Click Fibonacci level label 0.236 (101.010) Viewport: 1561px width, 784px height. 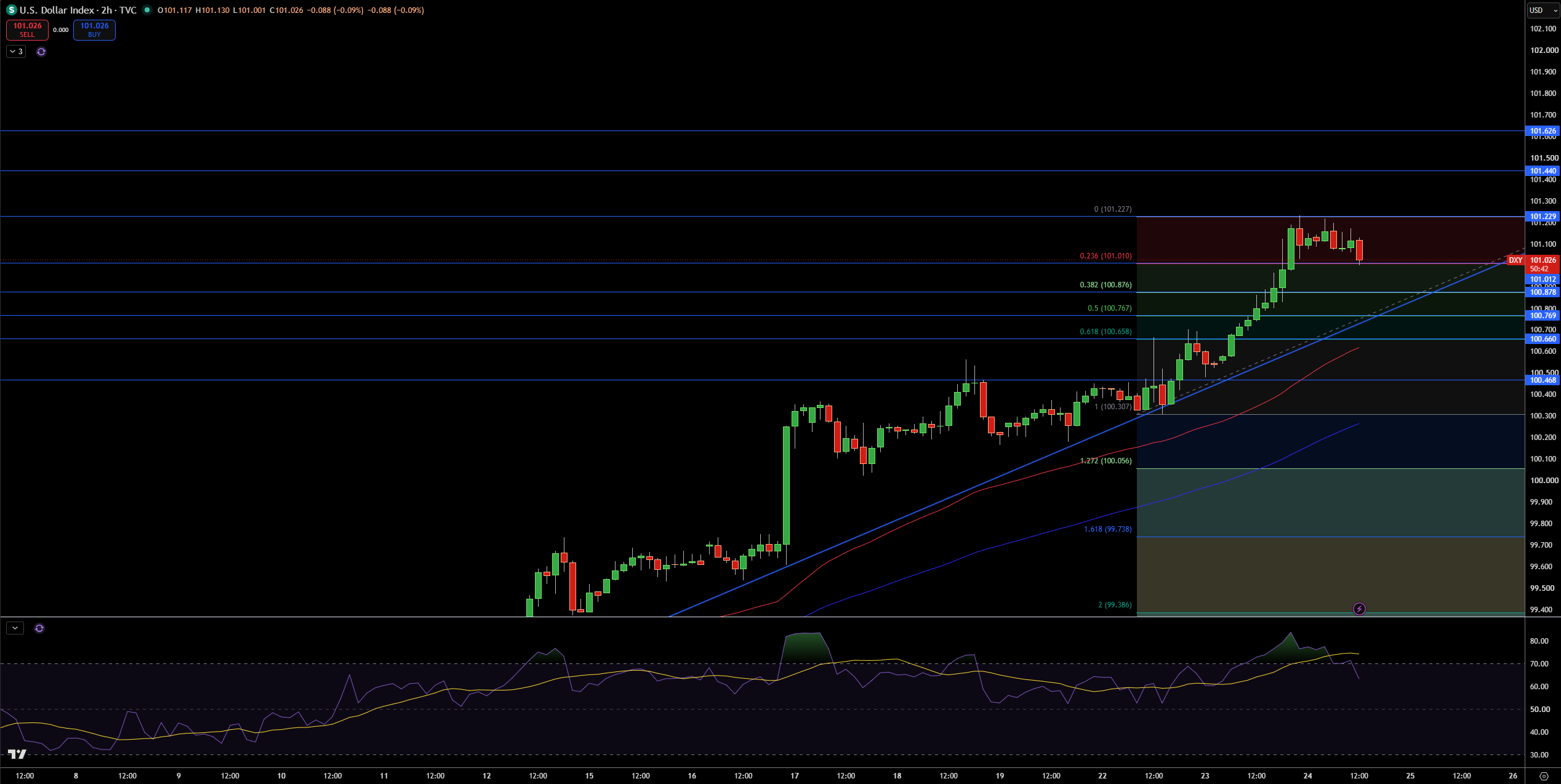[x=1106, y=256]
